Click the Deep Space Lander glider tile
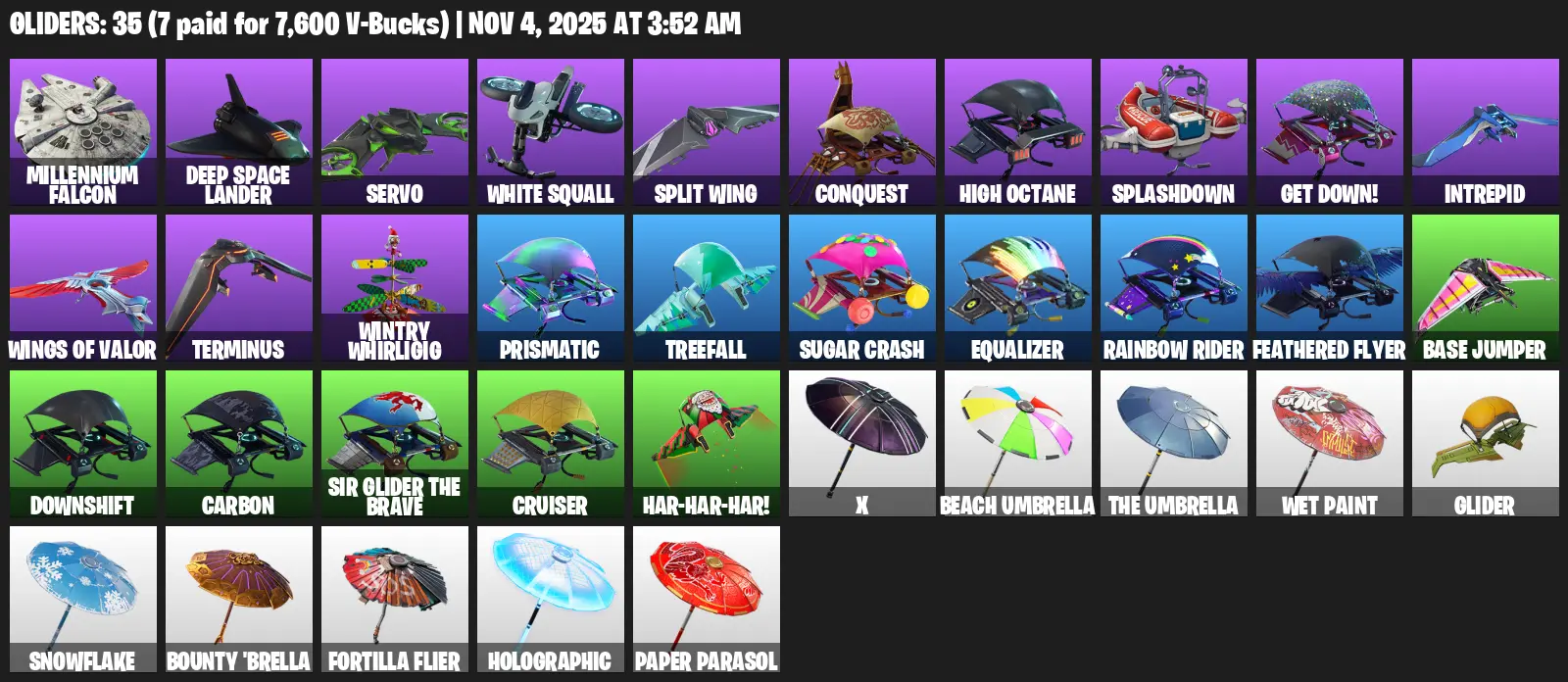Image resolution: width=1568 pixels, height=682 pixels. [x=239, y=132]
